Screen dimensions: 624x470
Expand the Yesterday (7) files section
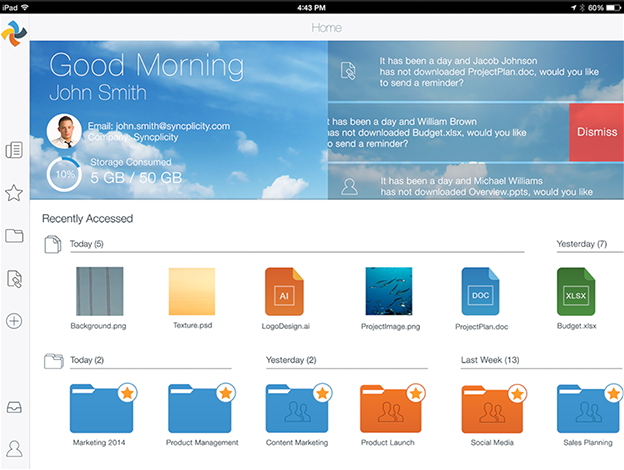coord(581,244)
